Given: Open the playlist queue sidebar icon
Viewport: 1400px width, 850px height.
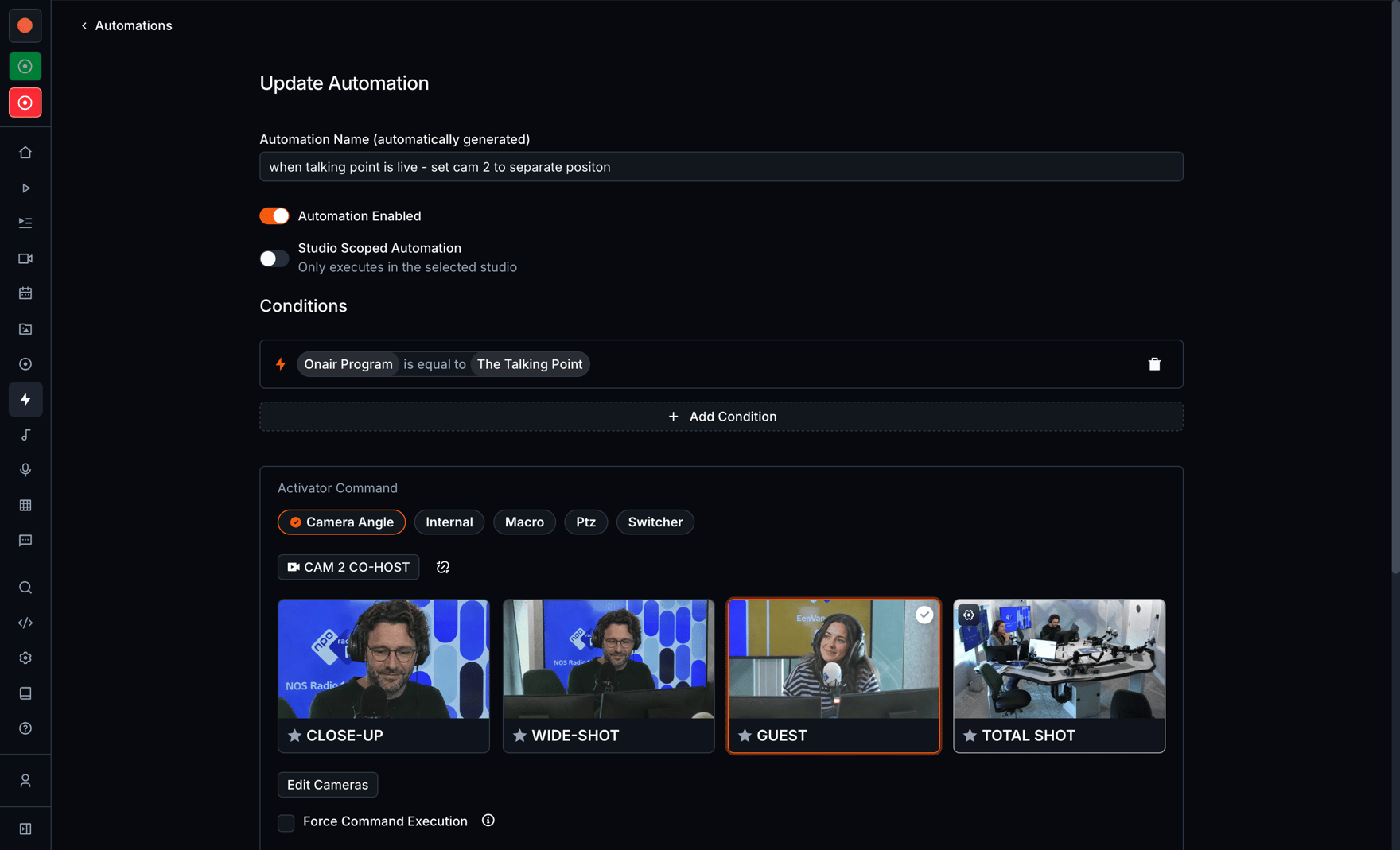Looking at the screenshot, I should click(x=25, y=223).
